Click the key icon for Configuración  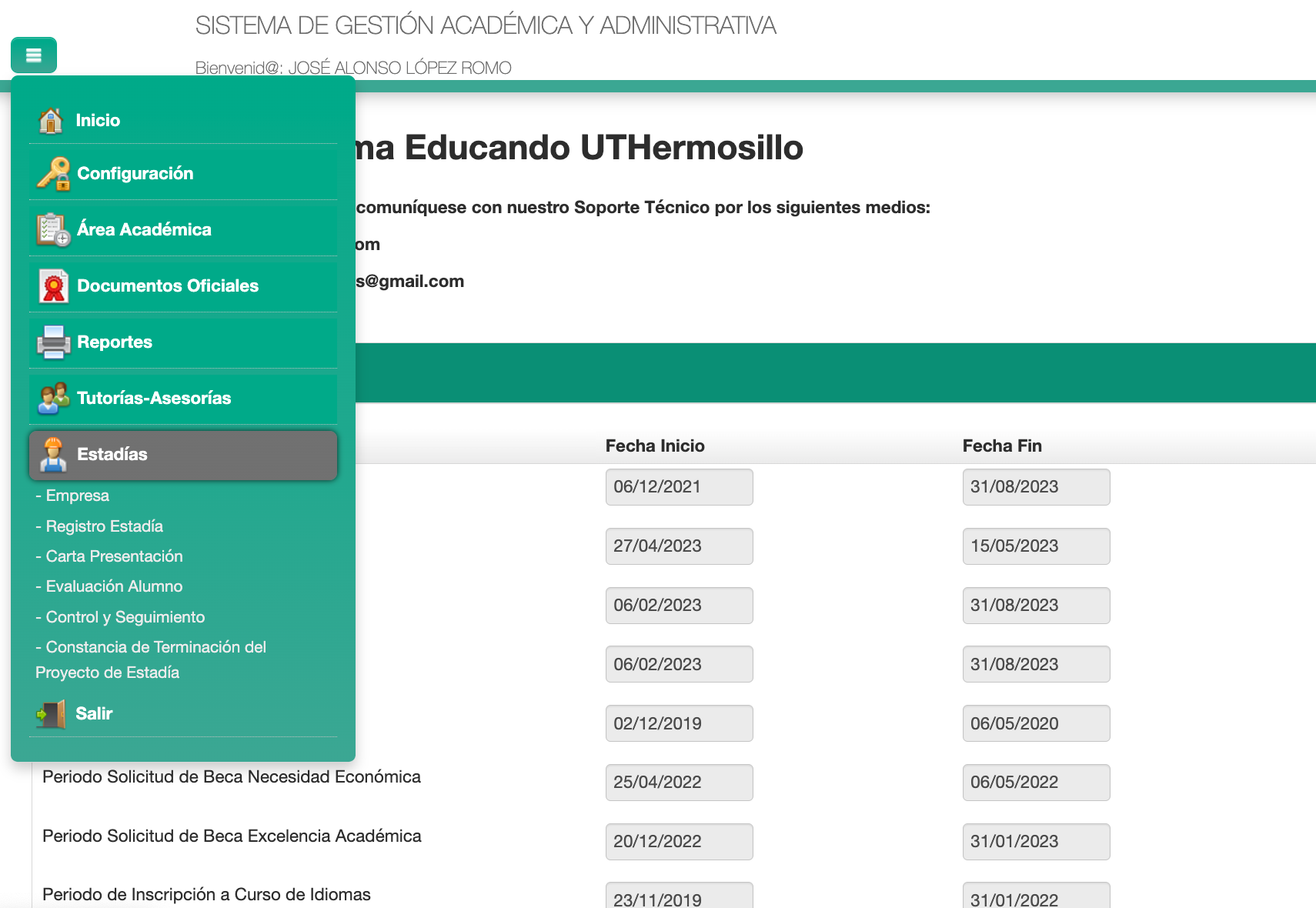[x=53, y=174]
